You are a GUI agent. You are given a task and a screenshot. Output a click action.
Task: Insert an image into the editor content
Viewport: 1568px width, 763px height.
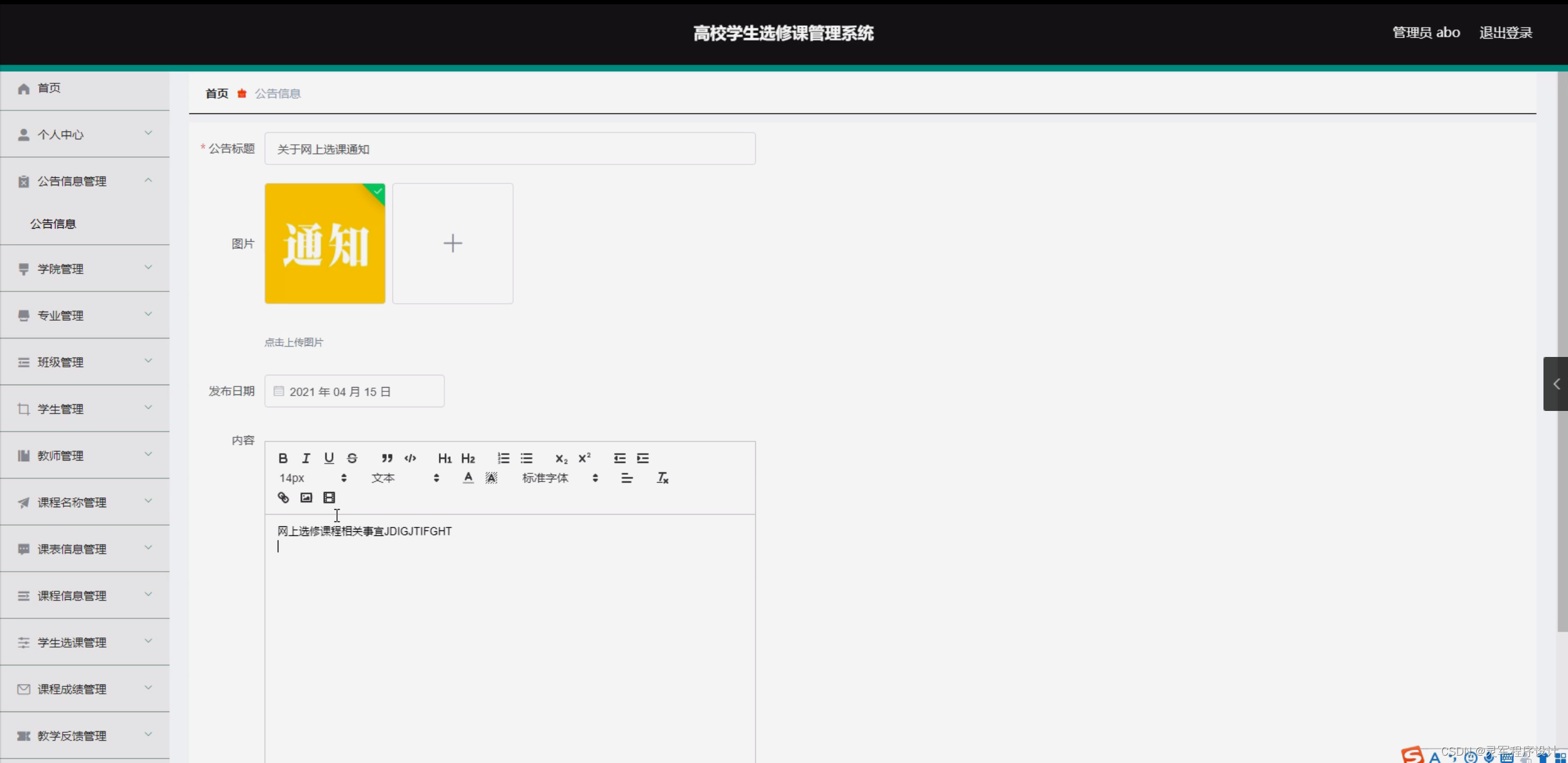click(306, 497)
